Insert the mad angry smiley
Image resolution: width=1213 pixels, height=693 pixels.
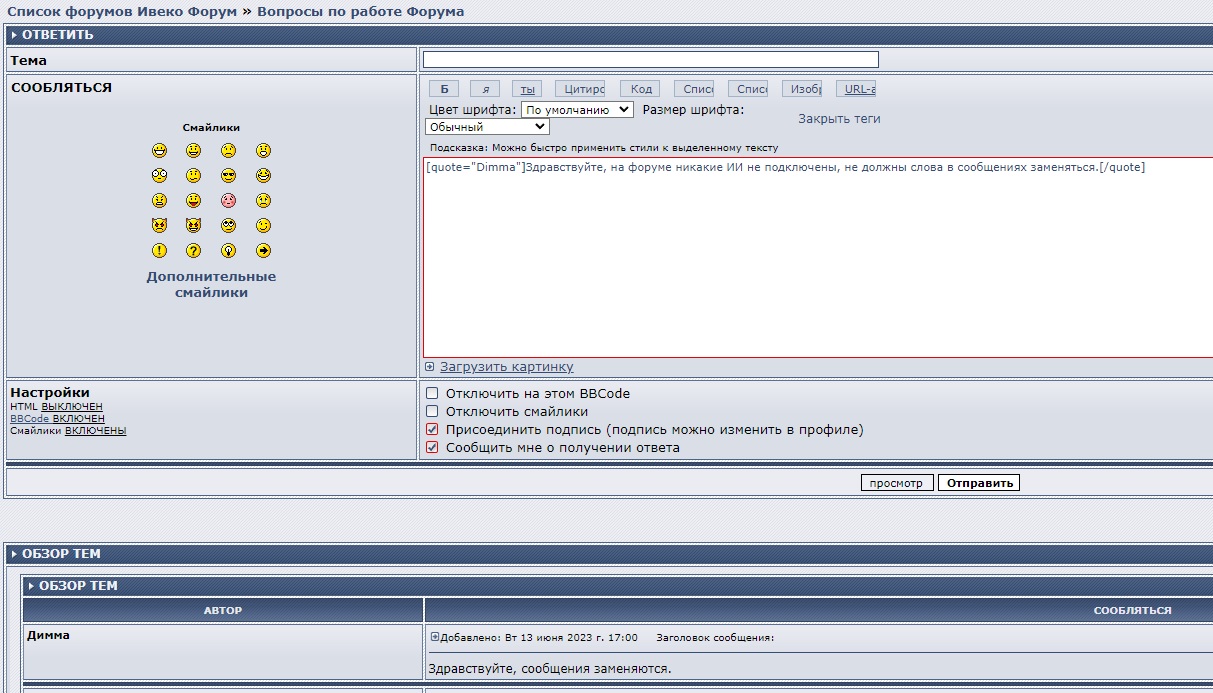point(159,201)
